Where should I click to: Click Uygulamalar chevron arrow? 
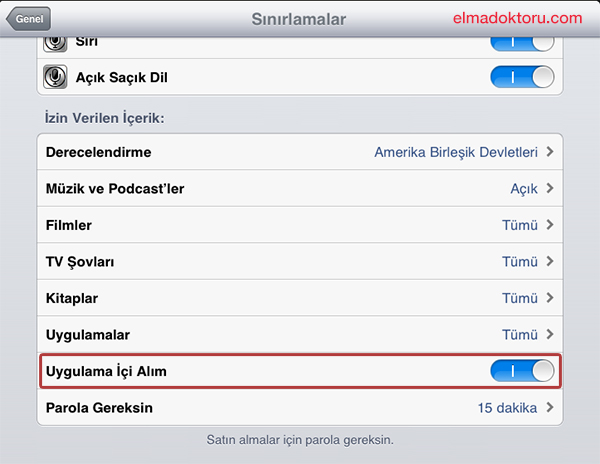pos(550,334)
